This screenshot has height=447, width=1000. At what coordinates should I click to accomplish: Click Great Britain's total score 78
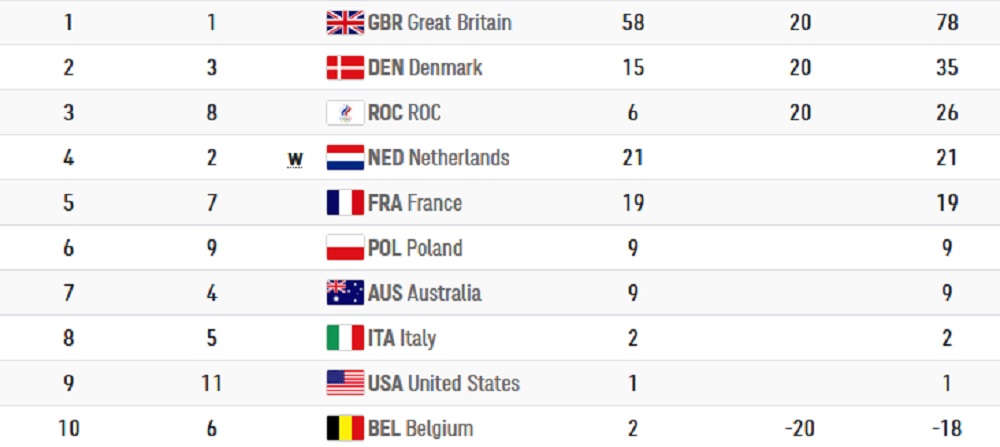pos(946,23)
